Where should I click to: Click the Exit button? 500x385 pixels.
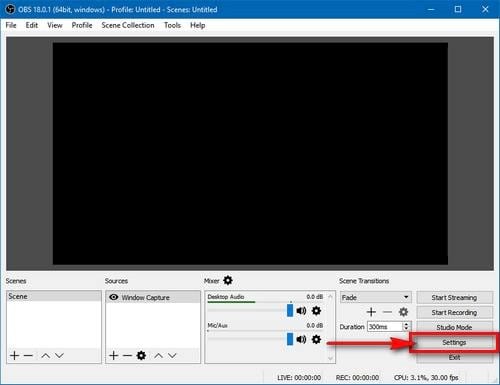pyautogui.click(x=454, y=357)
